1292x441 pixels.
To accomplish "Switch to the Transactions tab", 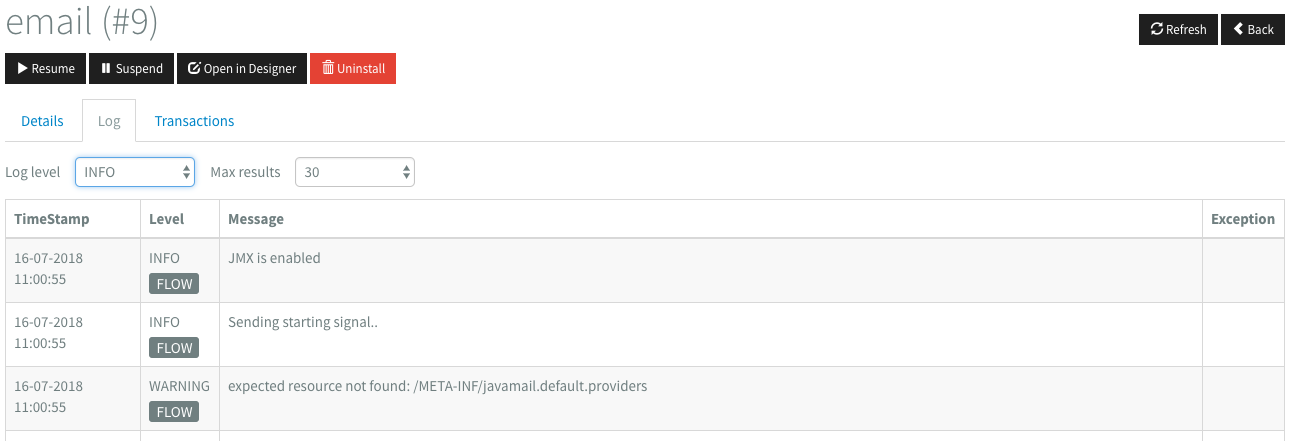I will click(x=194, y=121).
